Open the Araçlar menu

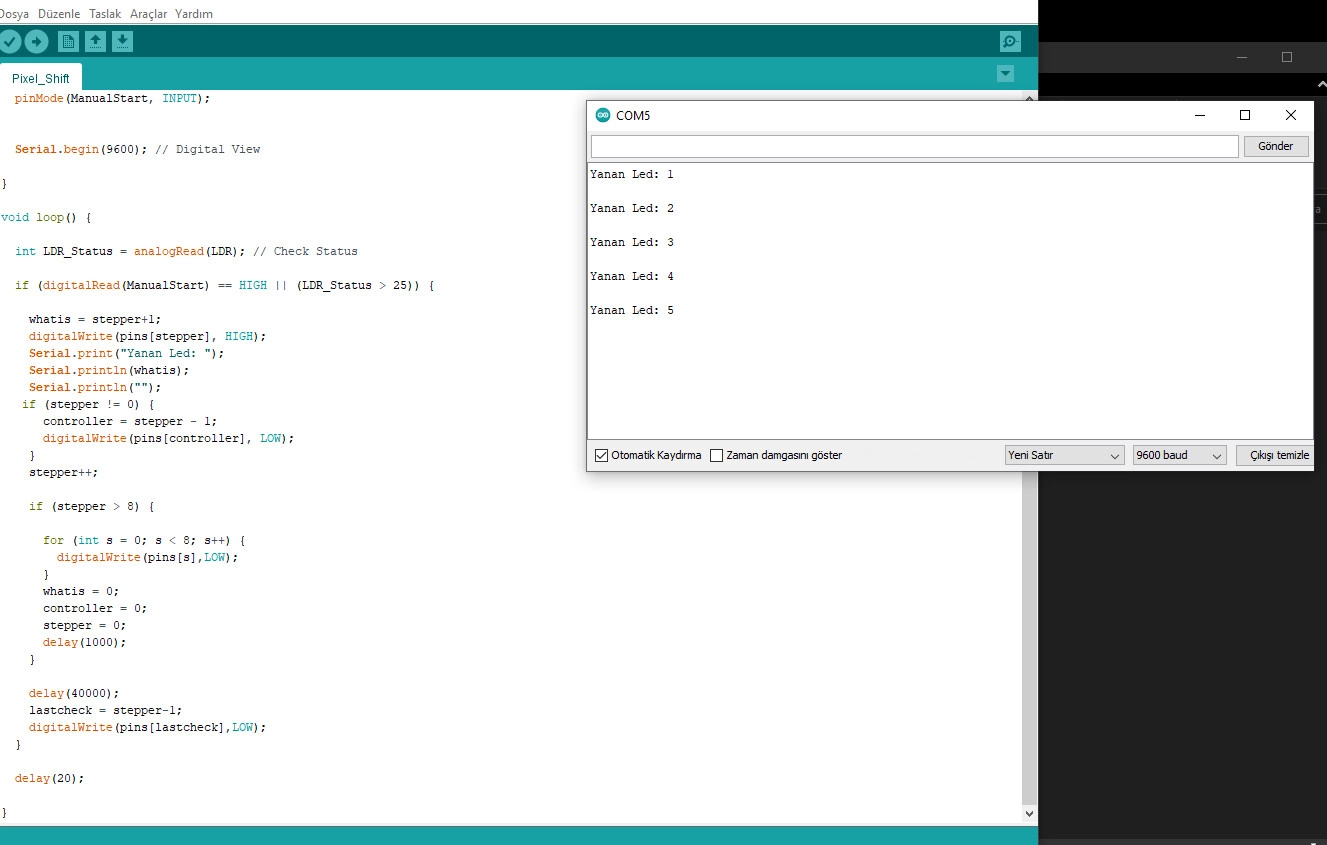(x=148, y=14)
